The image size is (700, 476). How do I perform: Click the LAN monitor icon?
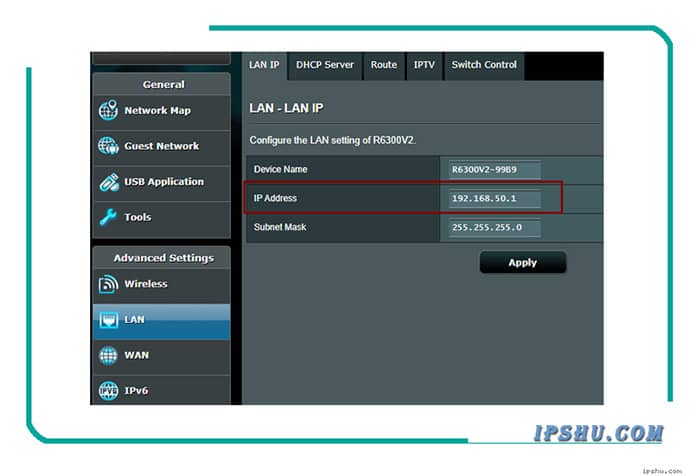108,320
